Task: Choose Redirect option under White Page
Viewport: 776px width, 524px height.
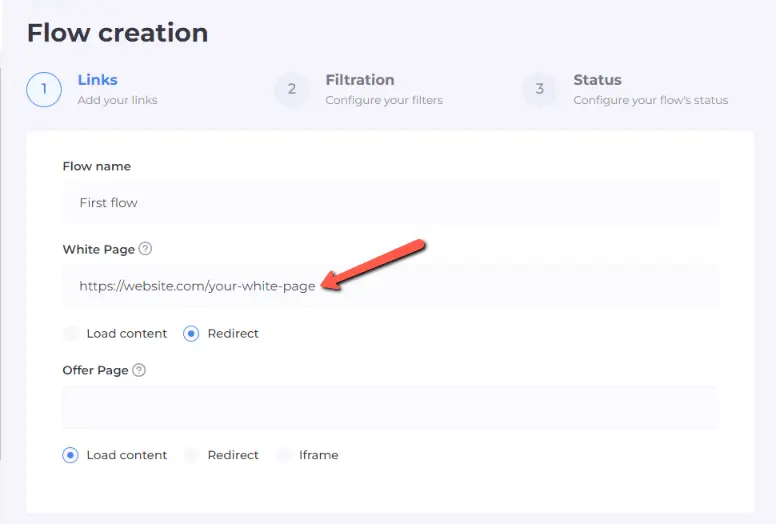Action: [x=192, y=334]
